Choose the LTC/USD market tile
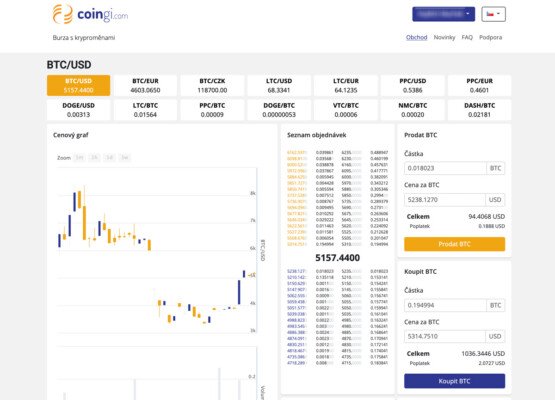The width and height of the screenshot is (555, 400). coord(279,85)
